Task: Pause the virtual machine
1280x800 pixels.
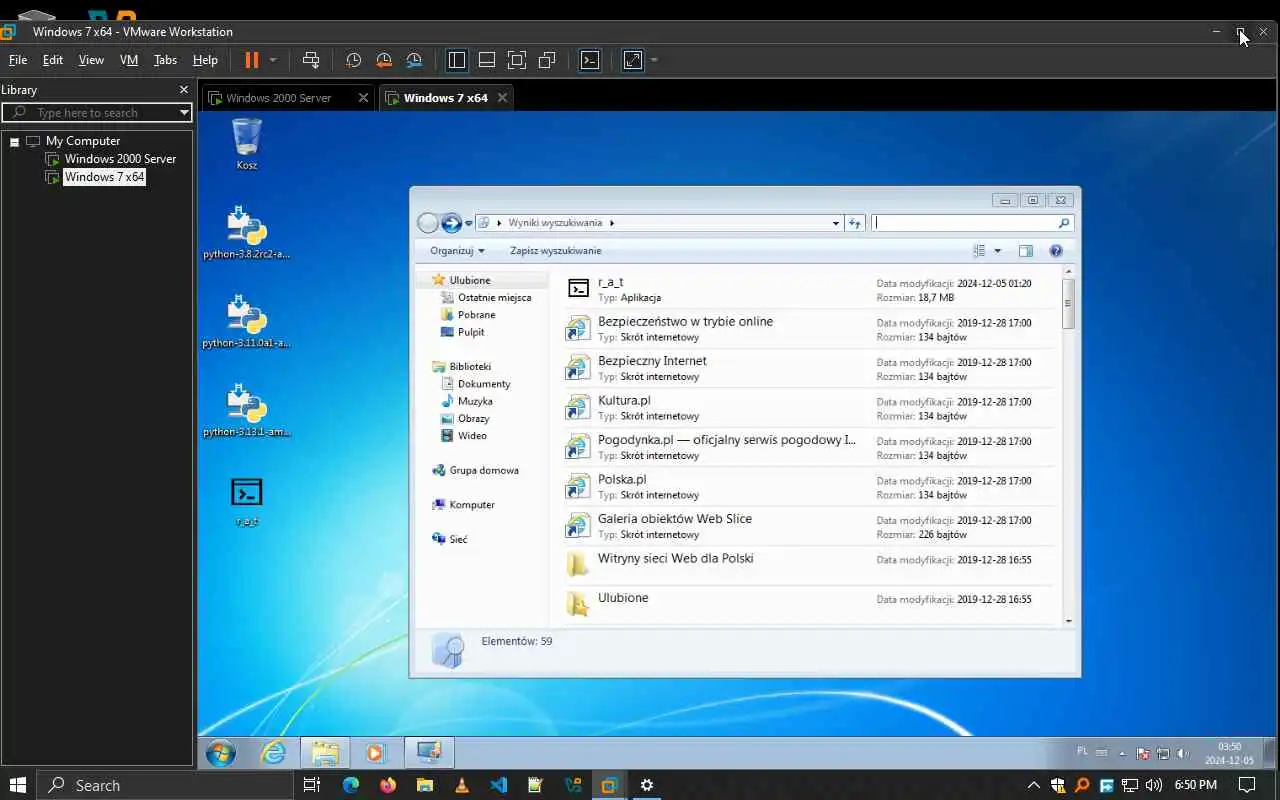Action: [251, 60]
